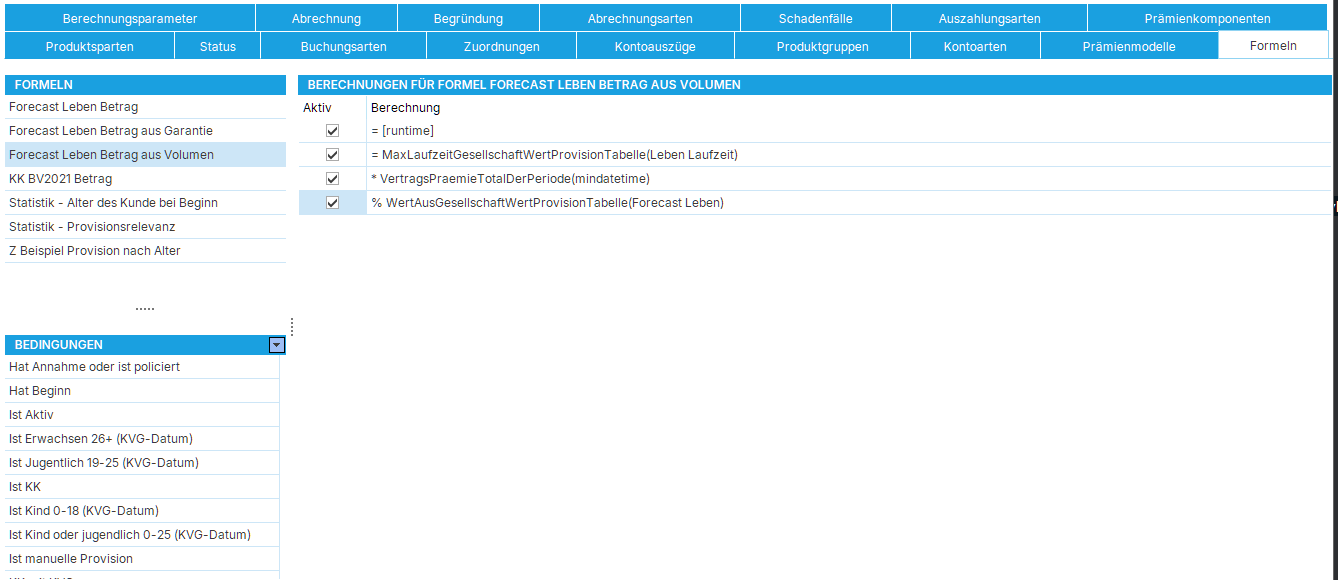Screen dimensions: 1338x580
Task: Toggle Aktiv checkbox for MaxLaufzeitGesellschaftWertProvisionTabelle row
Action: click(332, 155)
